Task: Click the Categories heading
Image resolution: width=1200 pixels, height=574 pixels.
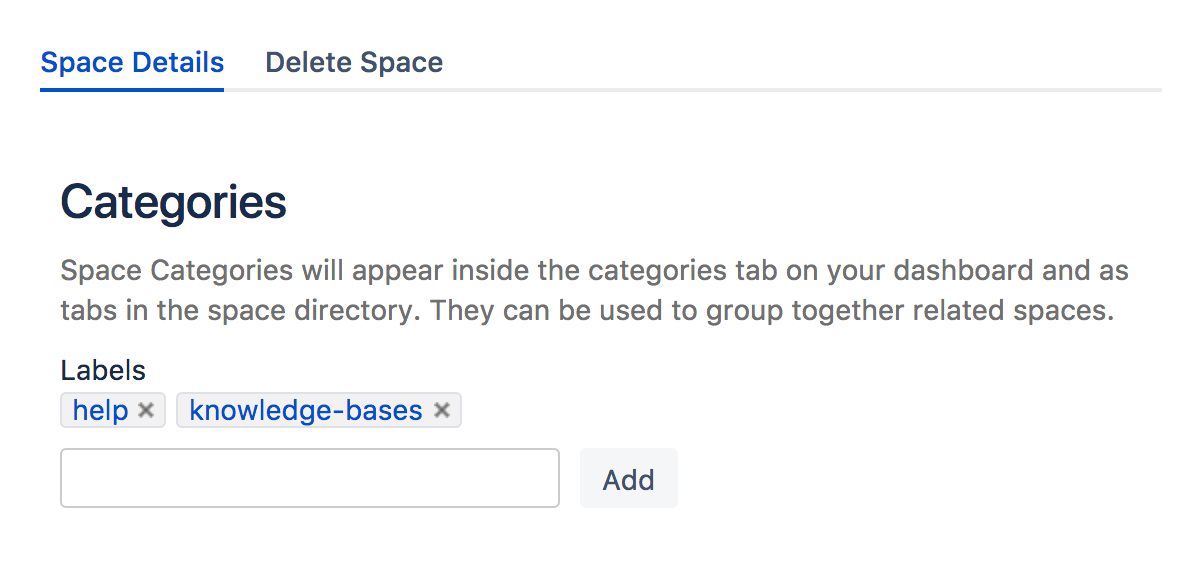Action: coord(174,203)
